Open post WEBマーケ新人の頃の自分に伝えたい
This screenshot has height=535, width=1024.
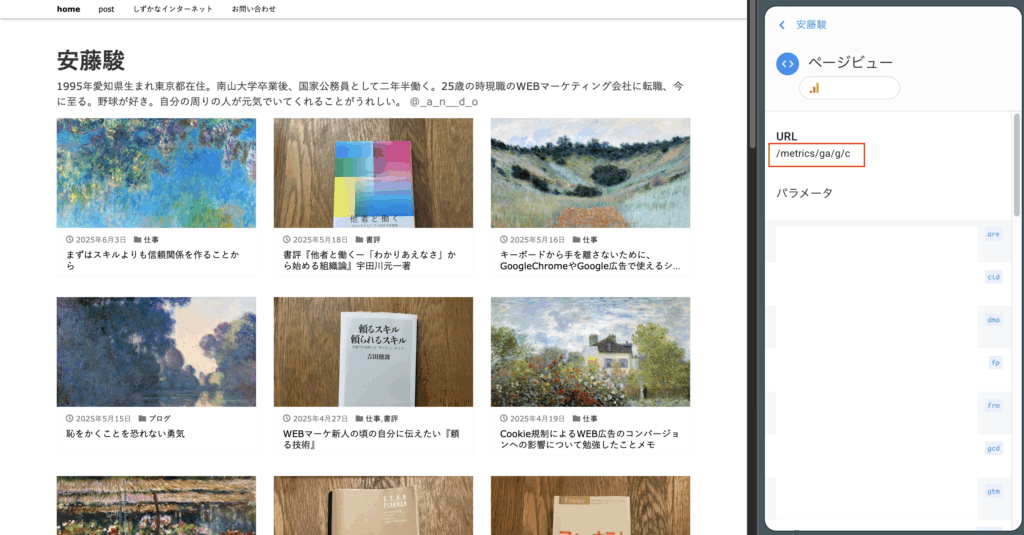click(x=371, y=439)
